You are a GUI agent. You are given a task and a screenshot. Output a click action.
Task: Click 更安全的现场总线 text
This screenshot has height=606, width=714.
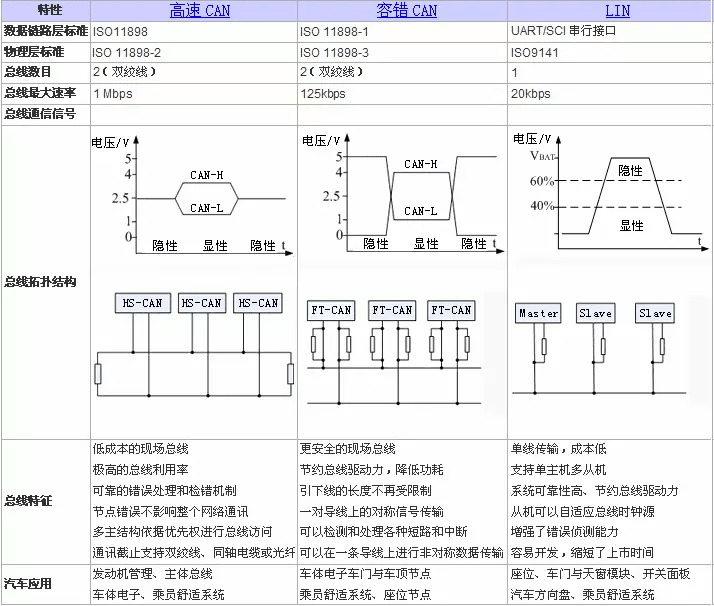(x=347, y=449)
